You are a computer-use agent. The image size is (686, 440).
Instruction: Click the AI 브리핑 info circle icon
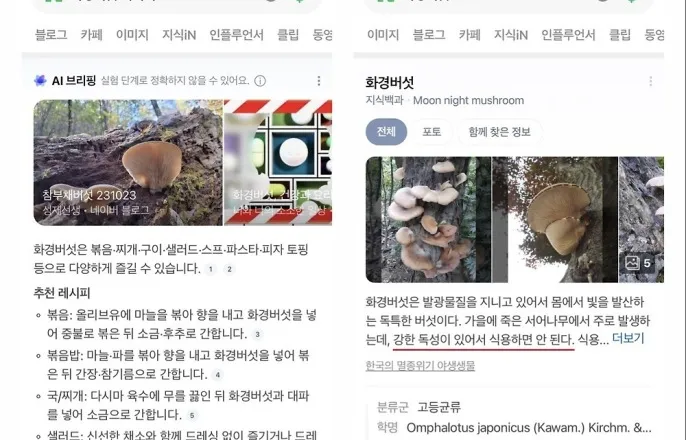[x=260, y=81]
